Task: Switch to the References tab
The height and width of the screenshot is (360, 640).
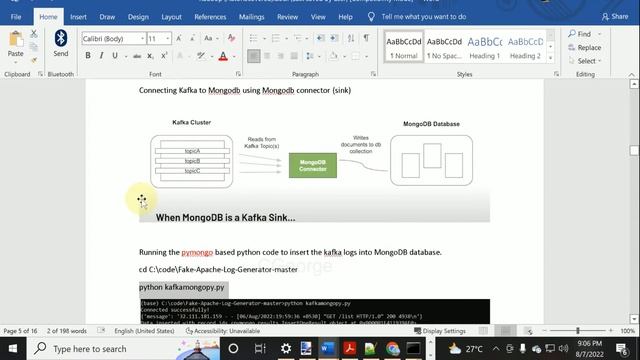Action: click(x=210, y=17)
